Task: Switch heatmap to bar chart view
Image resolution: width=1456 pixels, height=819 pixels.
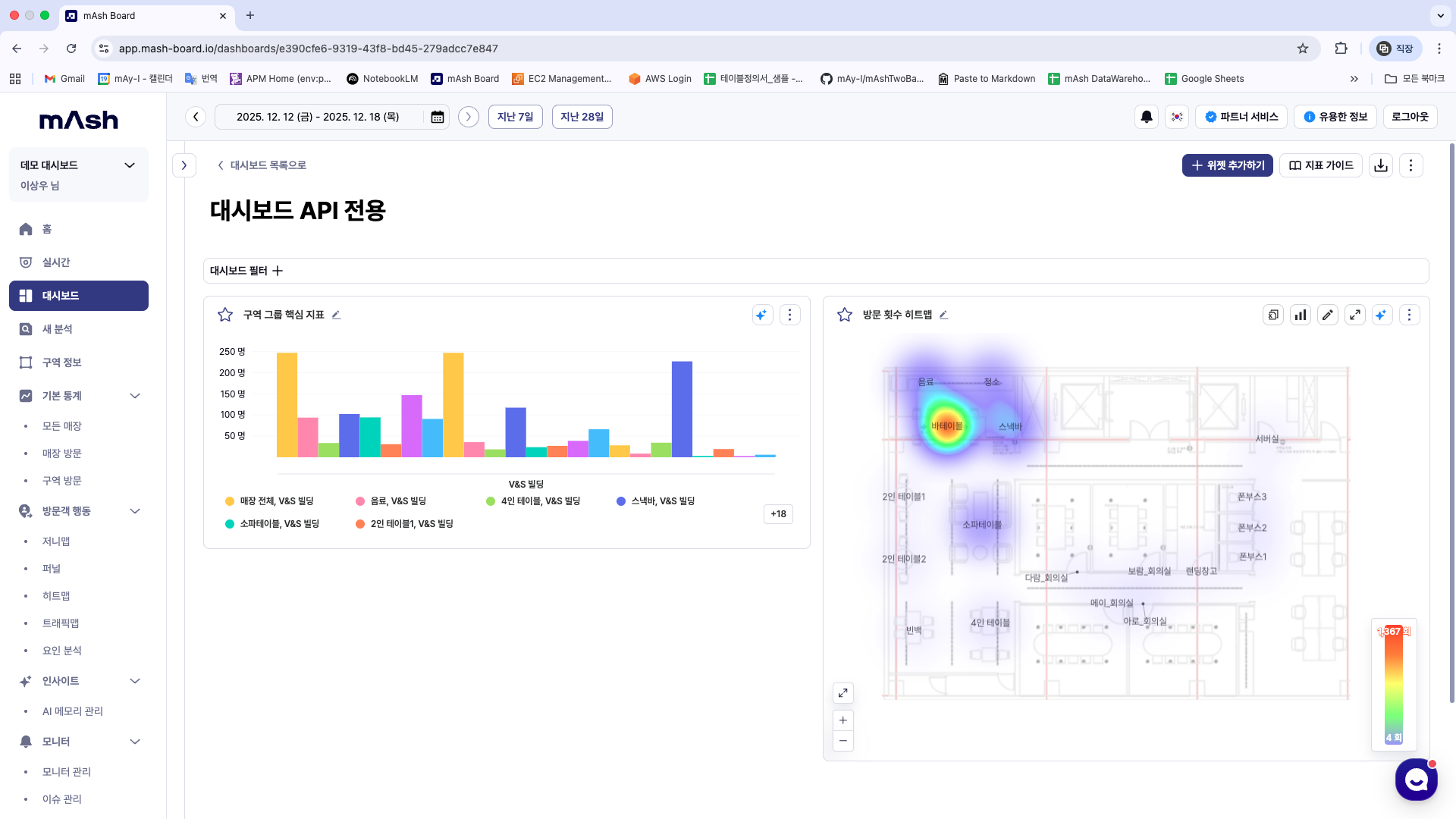Action: pos(1300,315)
